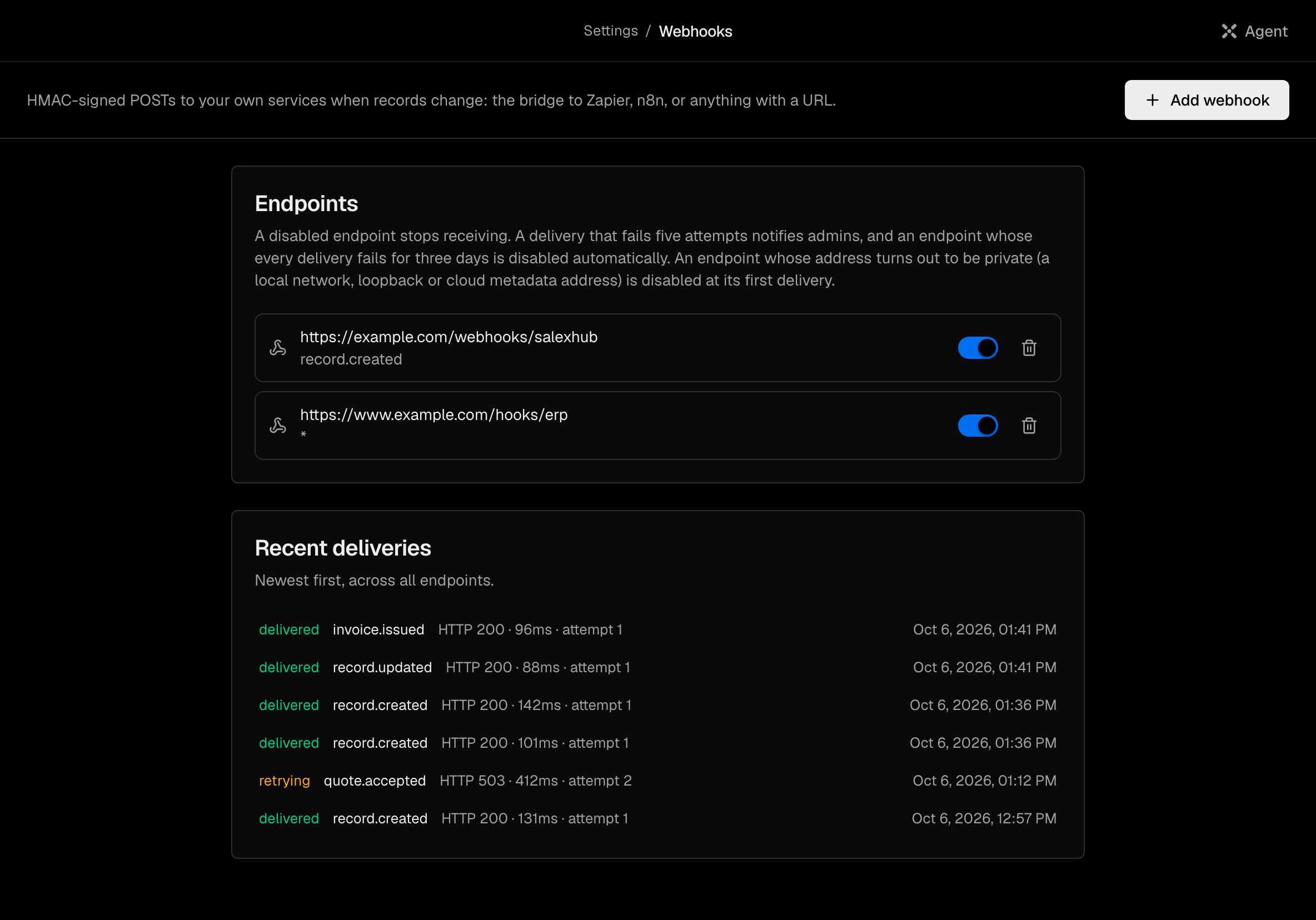Select the invoice.issued delivery row
This screenshot has height=920, width=1316.
click(657, 629)
